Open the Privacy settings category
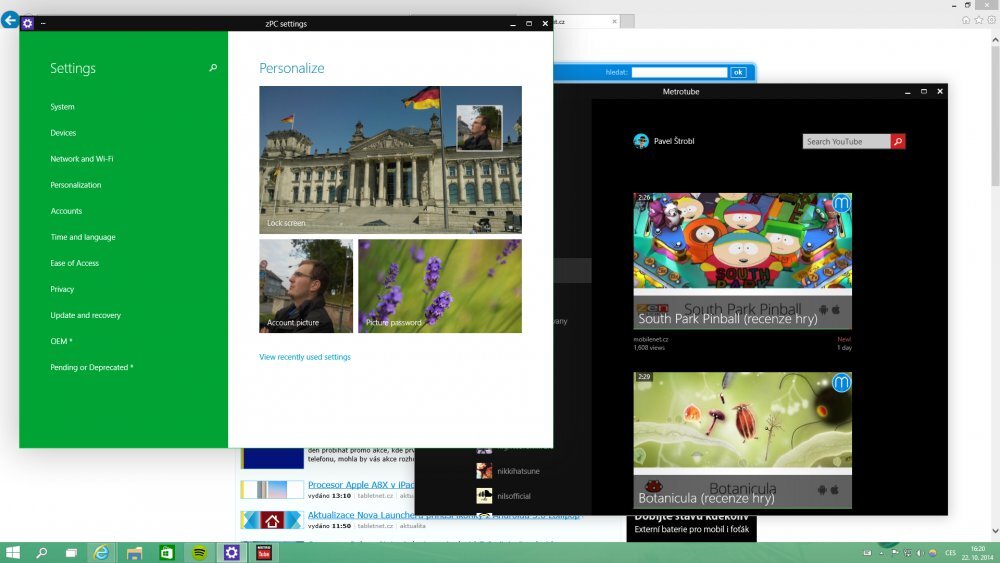Image resolution: width=1000 pixels, height=563 pixels. 62,289
